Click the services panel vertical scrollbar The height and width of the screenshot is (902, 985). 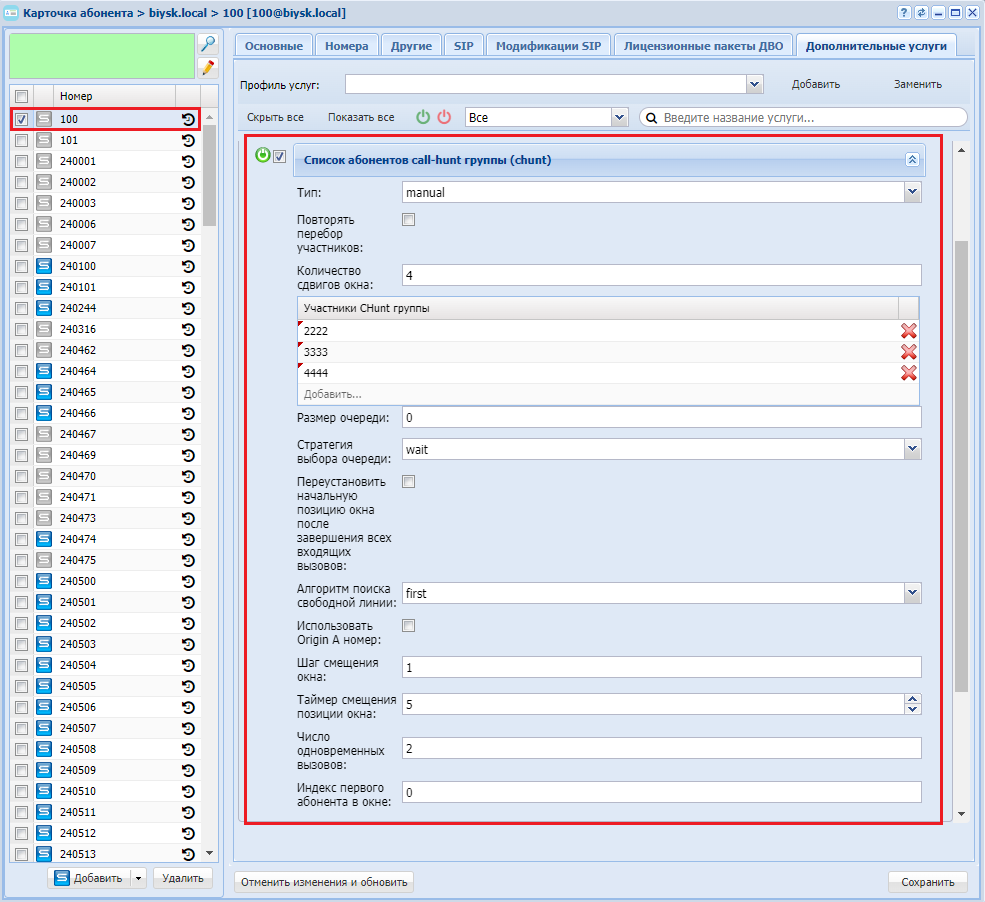point(961,465)
